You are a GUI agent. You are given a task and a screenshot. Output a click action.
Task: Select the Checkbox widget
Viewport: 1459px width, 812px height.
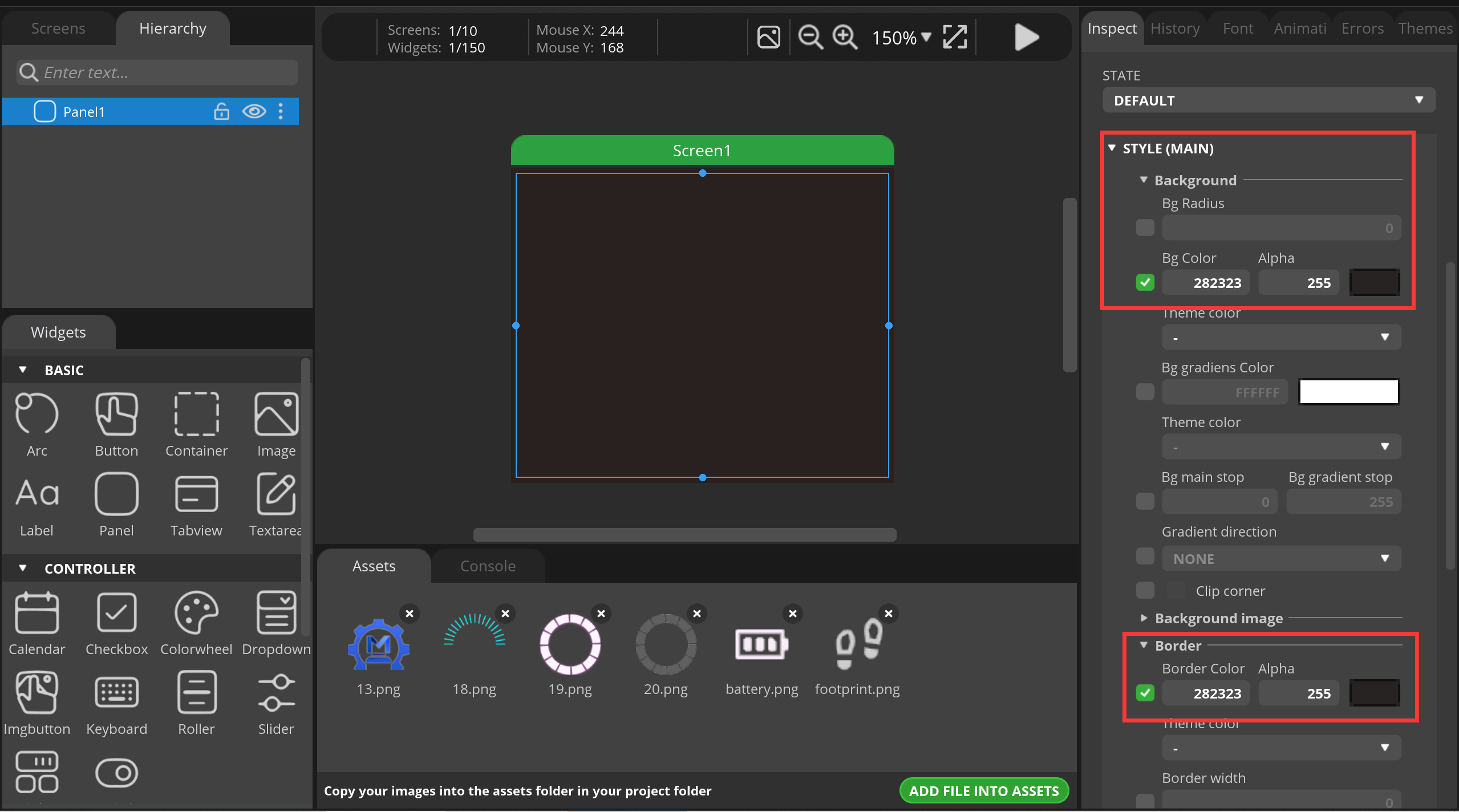(116, 623)
